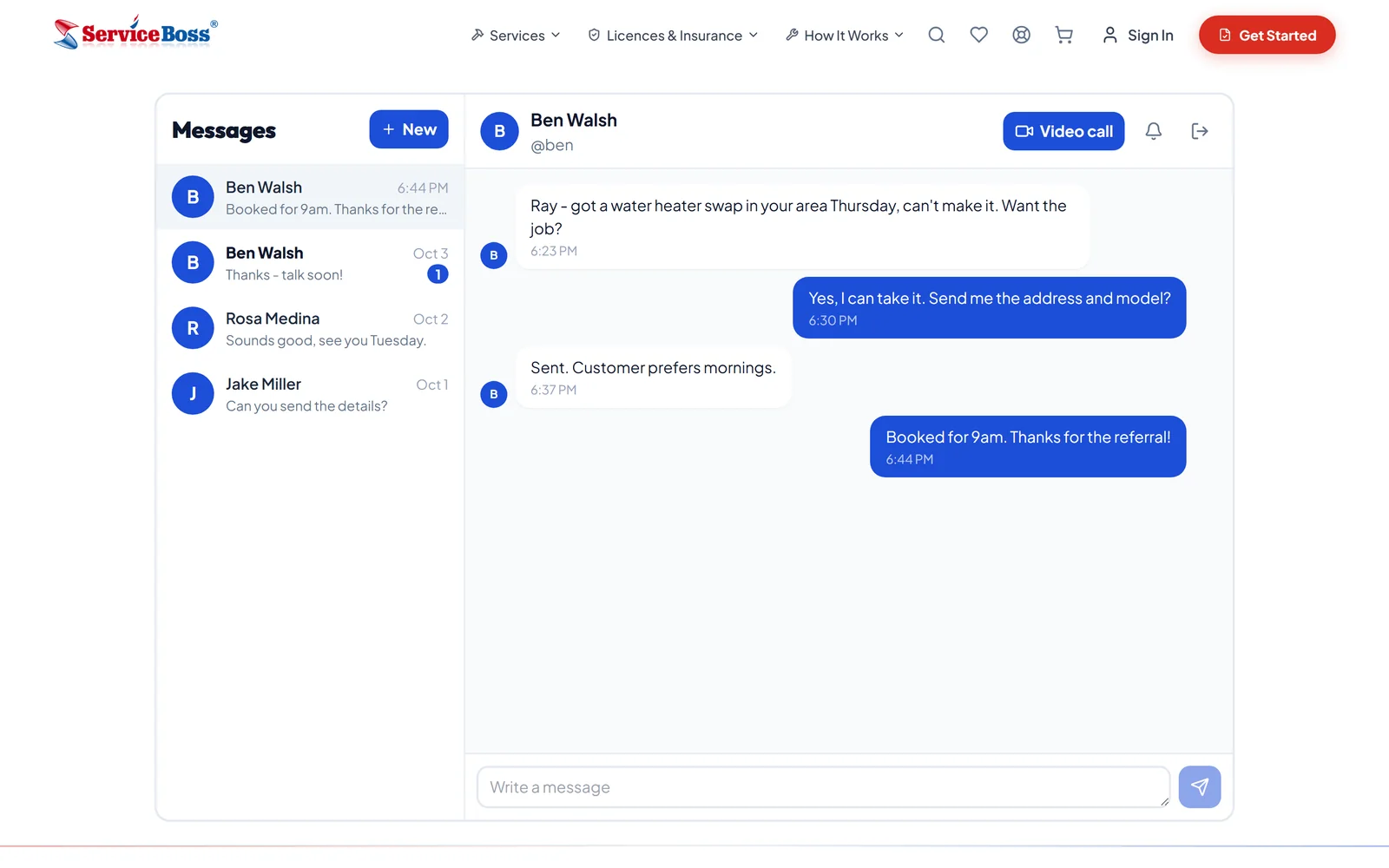1389x868 pixels.
Task: Click the Sign In link
Action: 1137,36
